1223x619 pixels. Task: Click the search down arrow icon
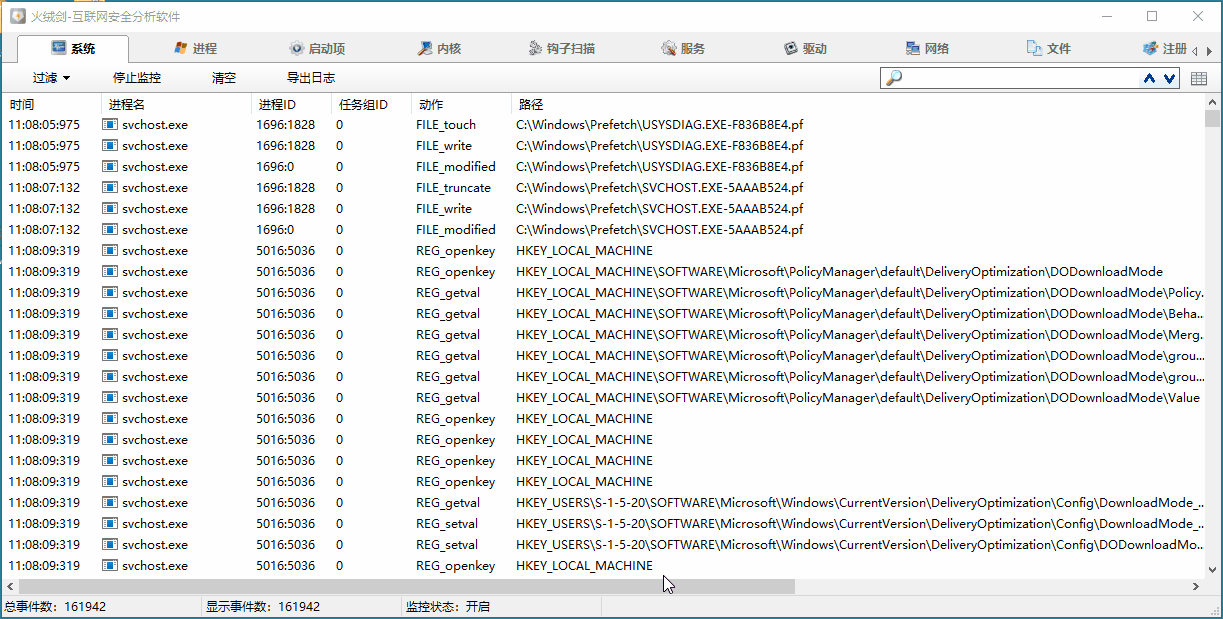click(x=1169, y=78)
